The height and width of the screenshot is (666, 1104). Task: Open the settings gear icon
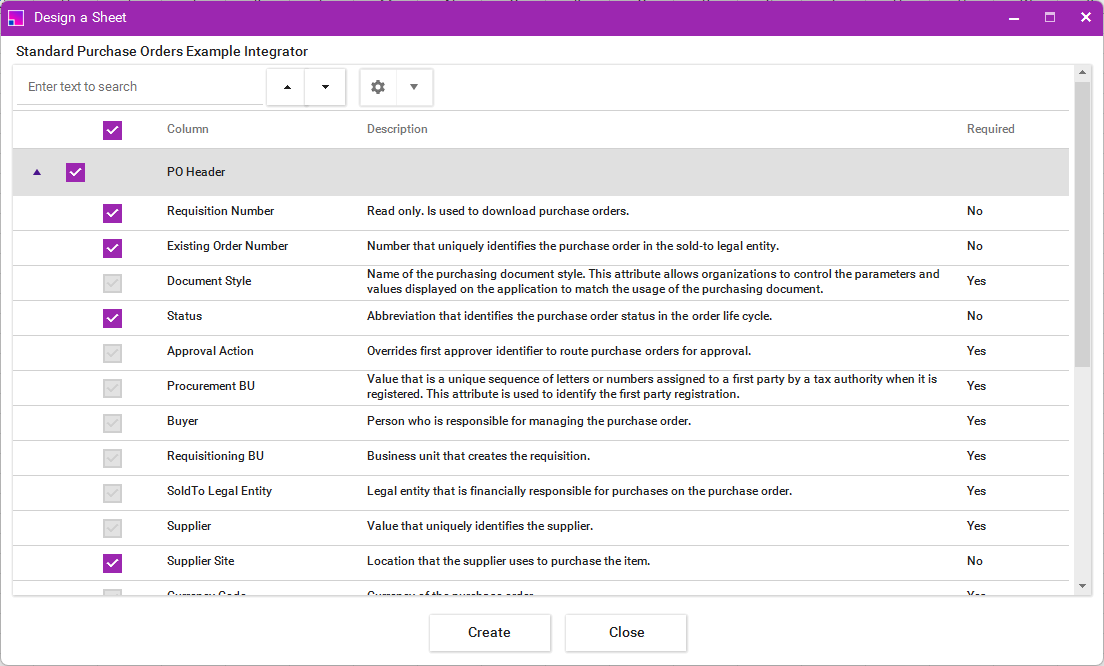coord(377,87)
